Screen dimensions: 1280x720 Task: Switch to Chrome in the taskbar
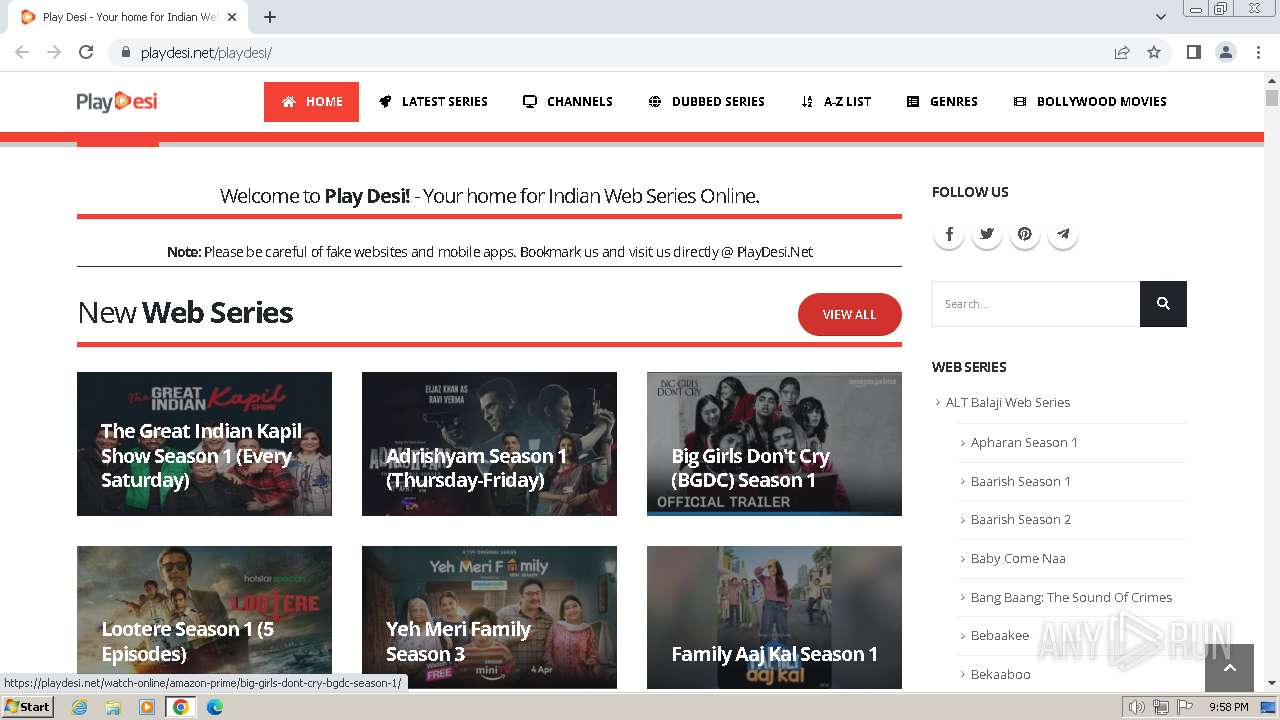coord(181,707)
